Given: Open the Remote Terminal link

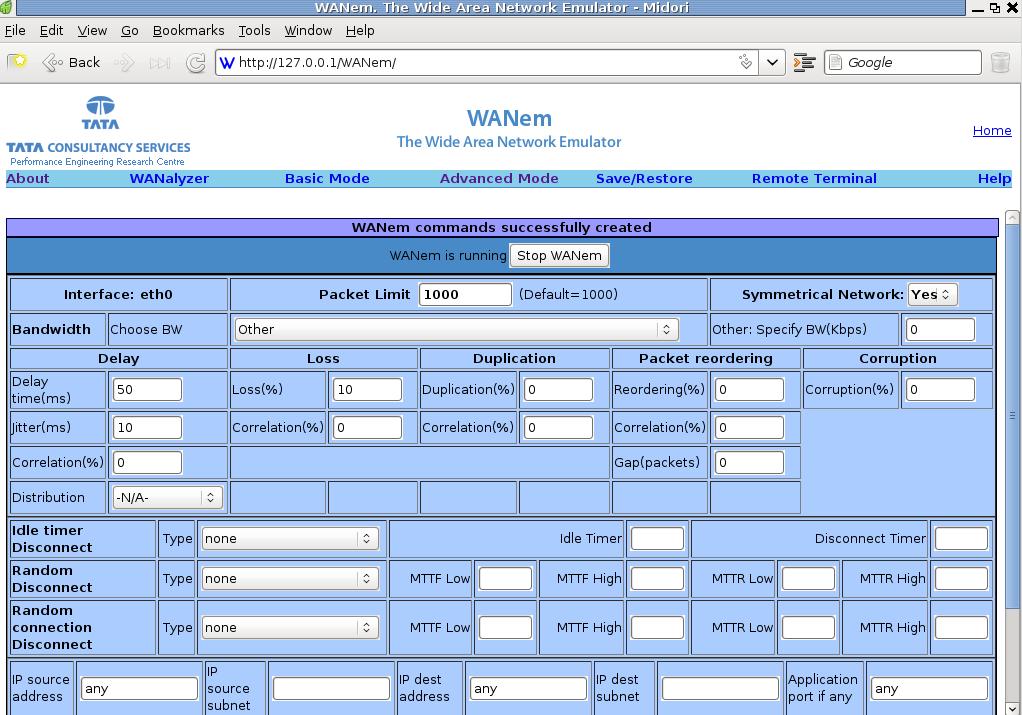Looking at the screenshot, I should point(814,179).
